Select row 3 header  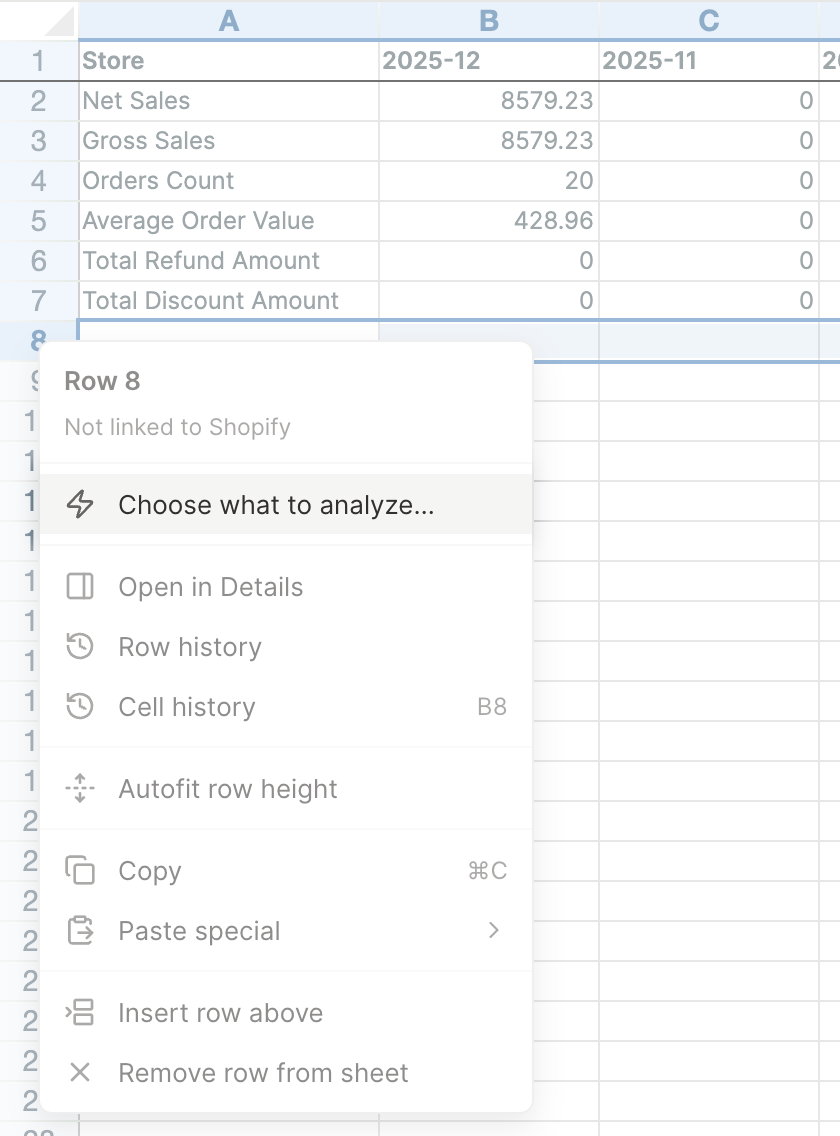38,141
